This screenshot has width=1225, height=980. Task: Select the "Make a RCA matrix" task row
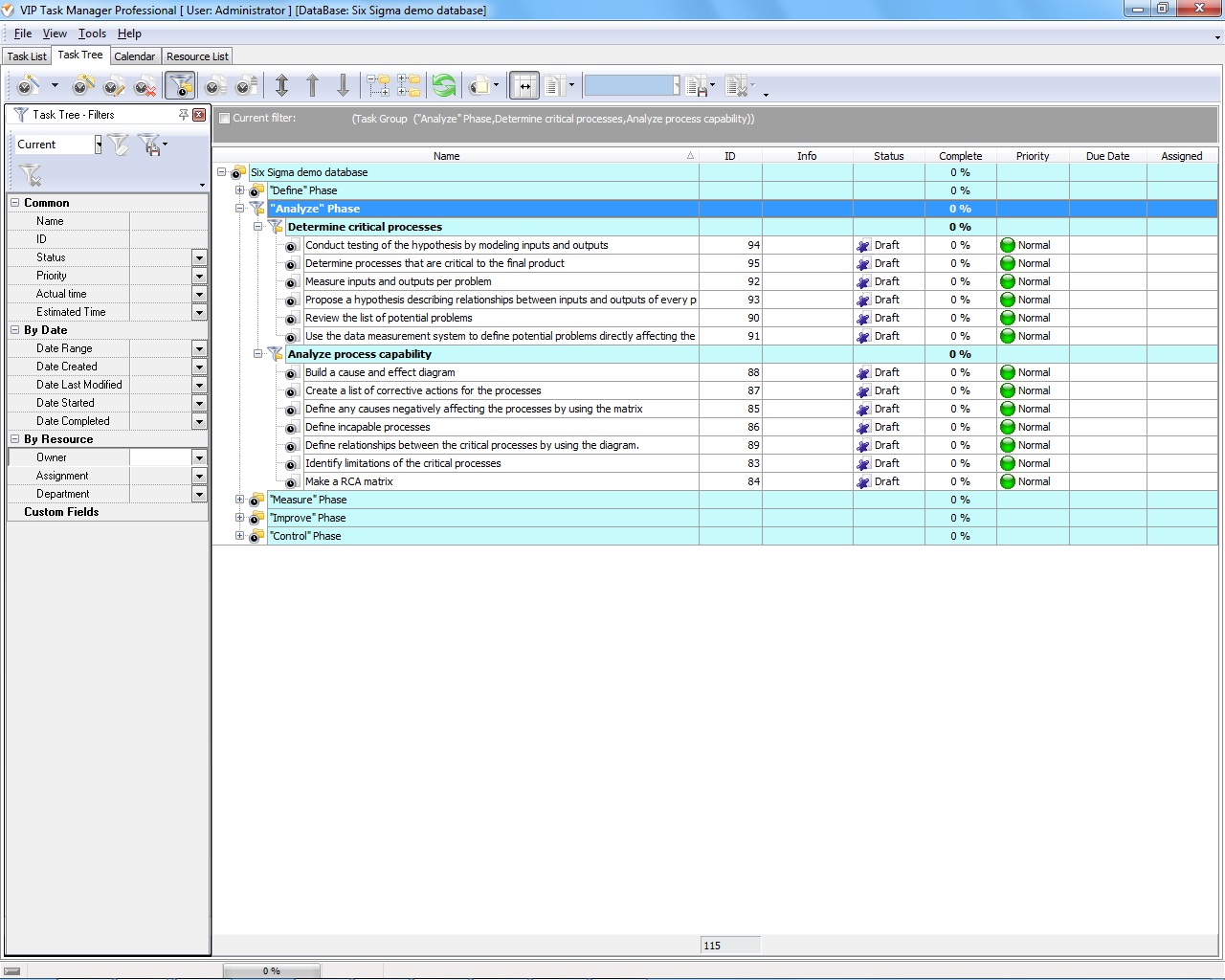[349, 481]
